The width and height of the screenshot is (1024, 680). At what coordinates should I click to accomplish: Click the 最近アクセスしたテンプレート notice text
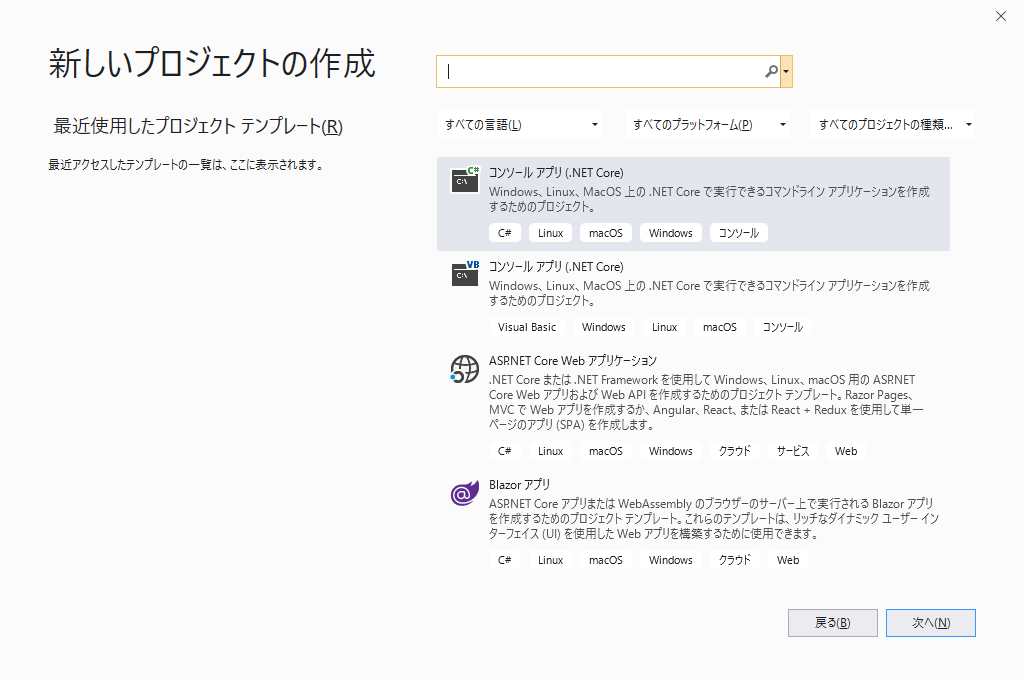coord(186,165)
